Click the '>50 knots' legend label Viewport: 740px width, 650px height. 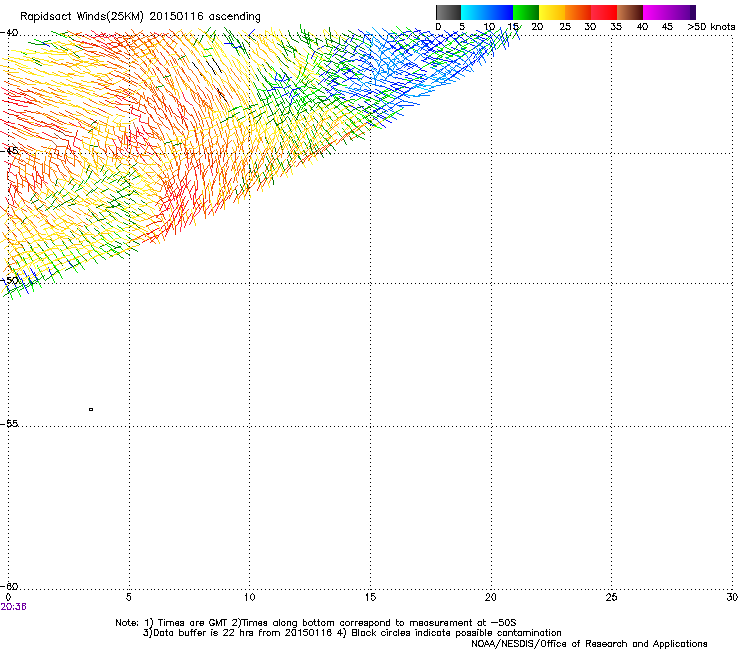click(711, 27)
